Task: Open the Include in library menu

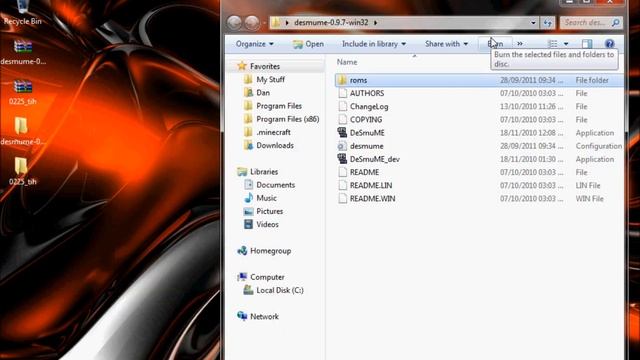Action: [x=374, y=44]
